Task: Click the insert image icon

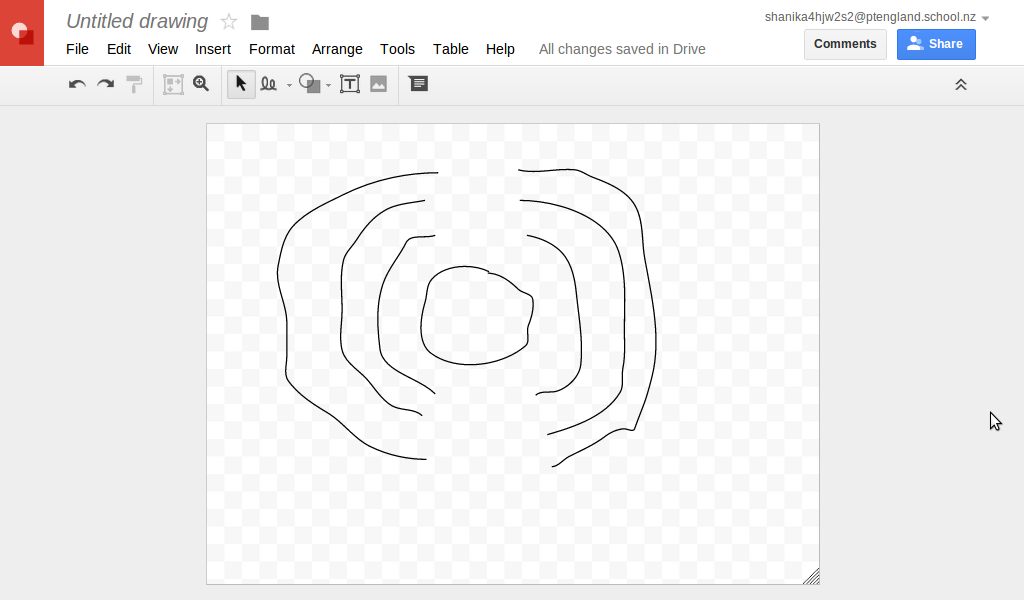Action: point(379,84)
